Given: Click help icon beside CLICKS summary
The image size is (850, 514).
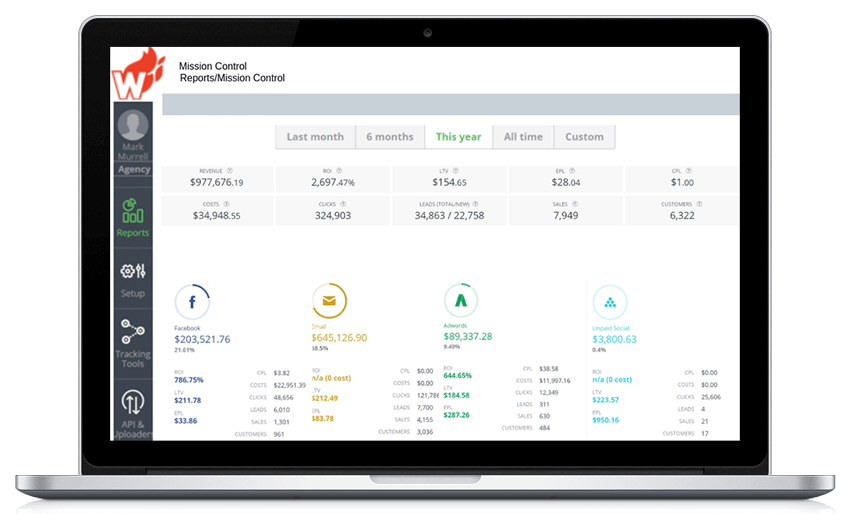Looking at the screenshot, I should click(x=343, y=204).
